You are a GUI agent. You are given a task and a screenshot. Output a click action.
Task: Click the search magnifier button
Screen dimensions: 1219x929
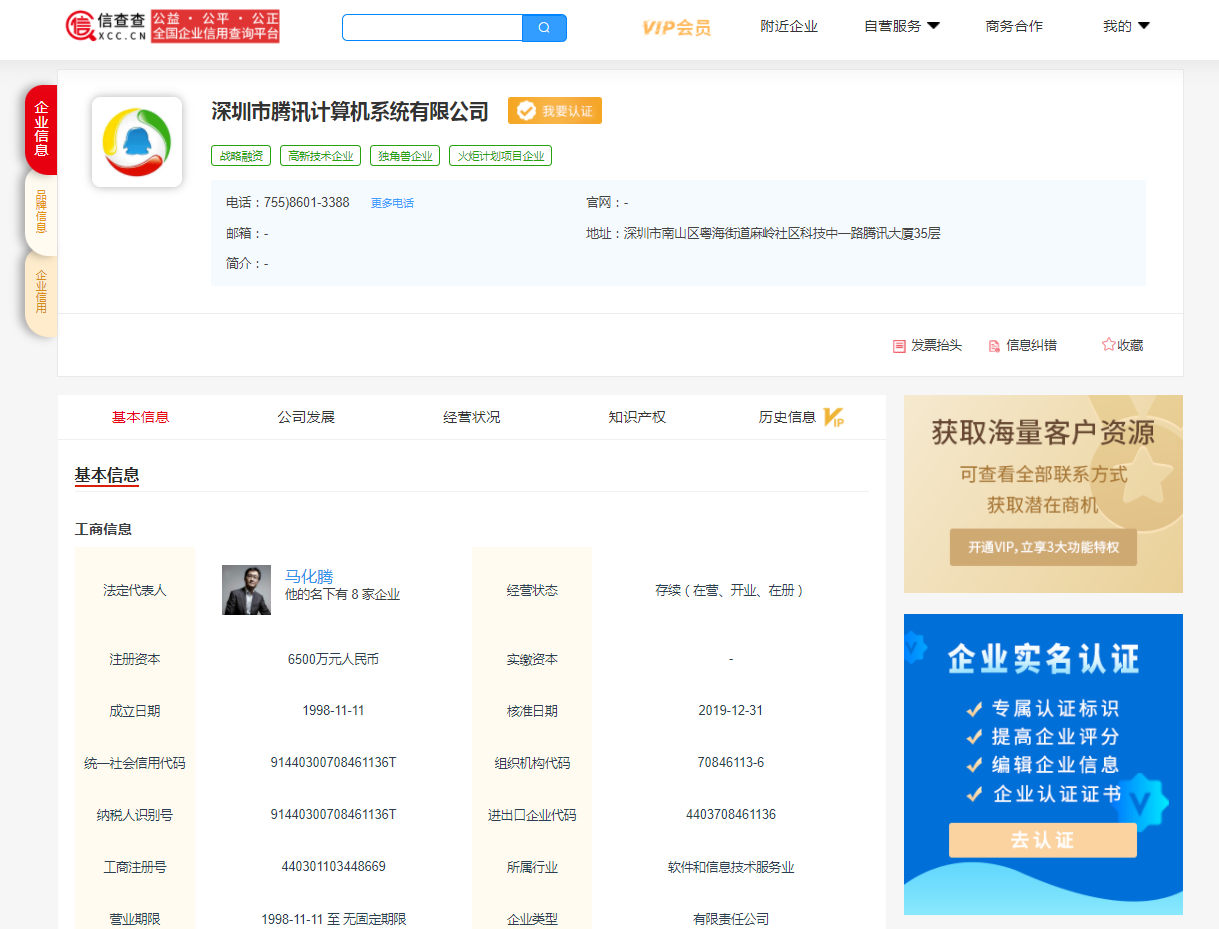pos(544,28)
